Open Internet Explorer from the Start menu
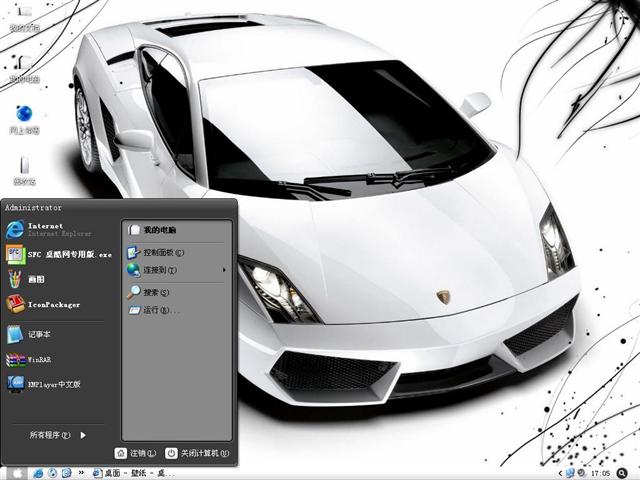 [50, 230]
